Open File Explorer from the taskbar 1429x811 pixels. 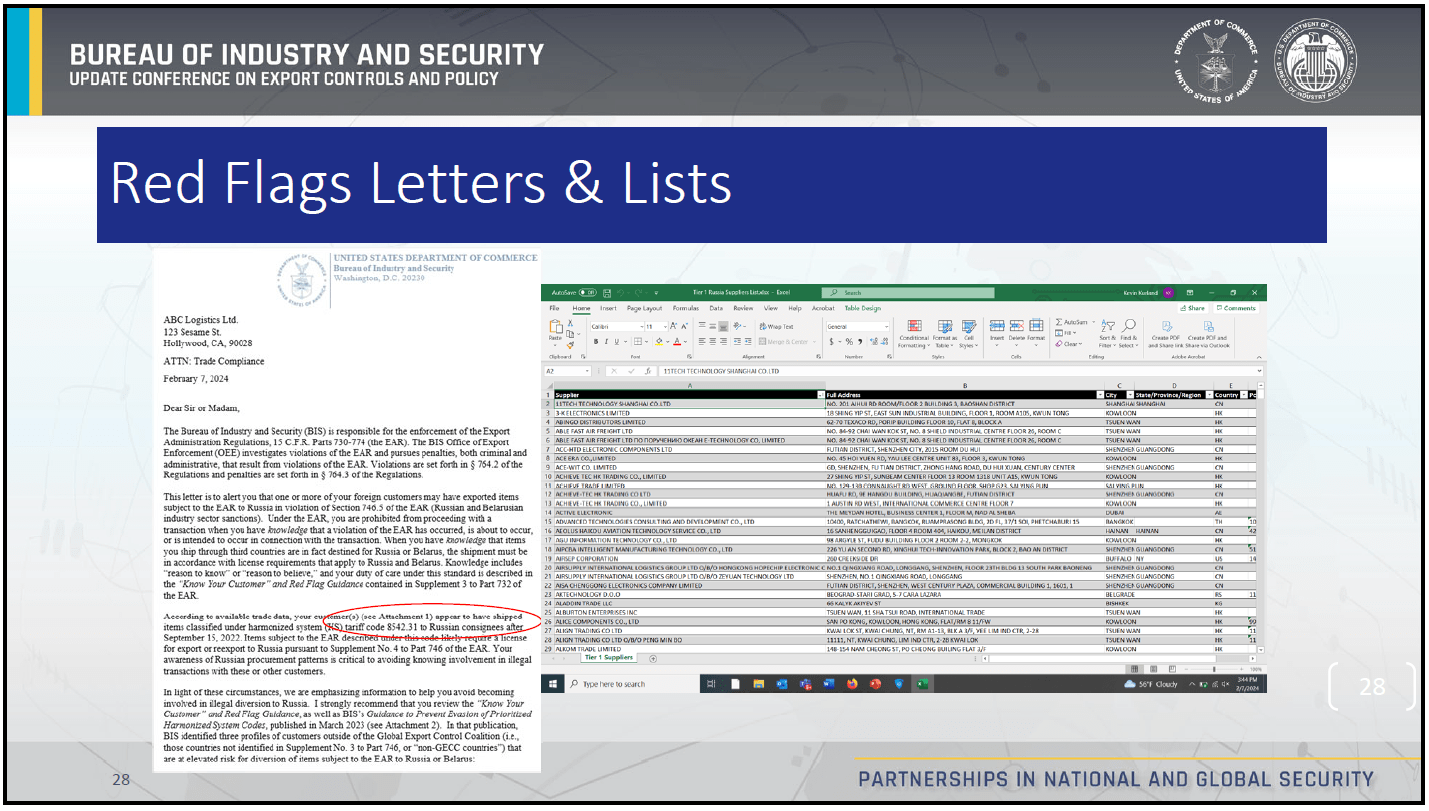click(759, 684)
